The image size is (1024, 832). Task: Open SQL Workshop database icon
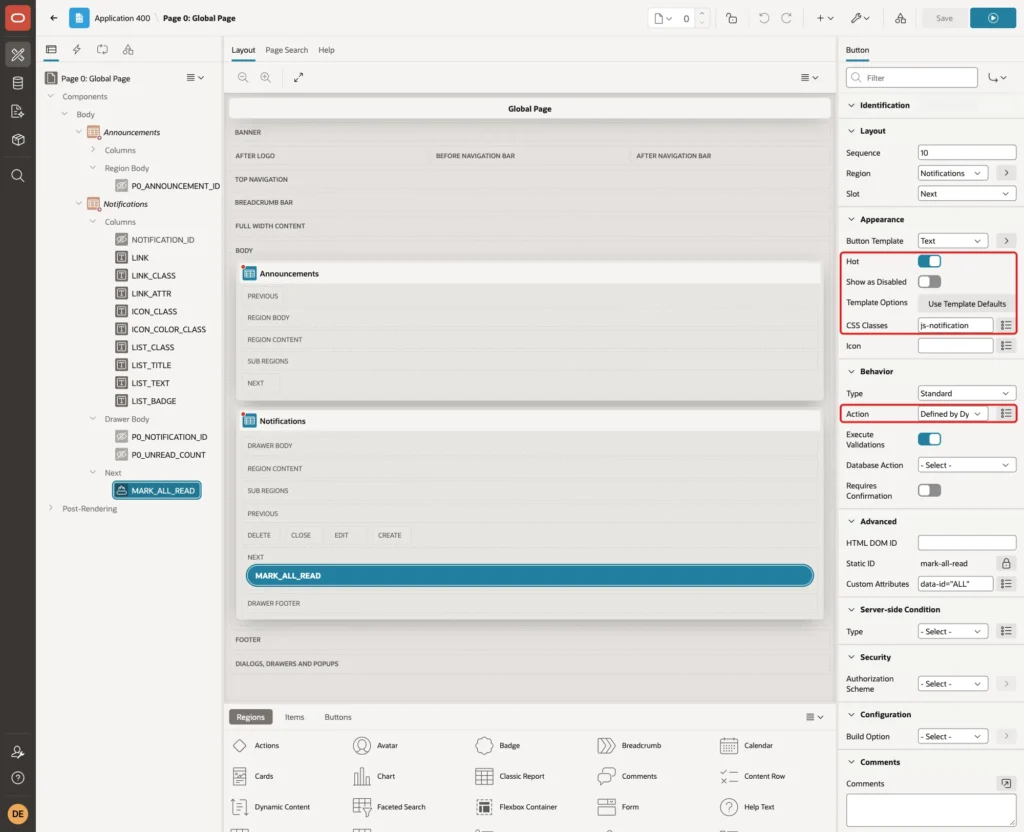18,83
